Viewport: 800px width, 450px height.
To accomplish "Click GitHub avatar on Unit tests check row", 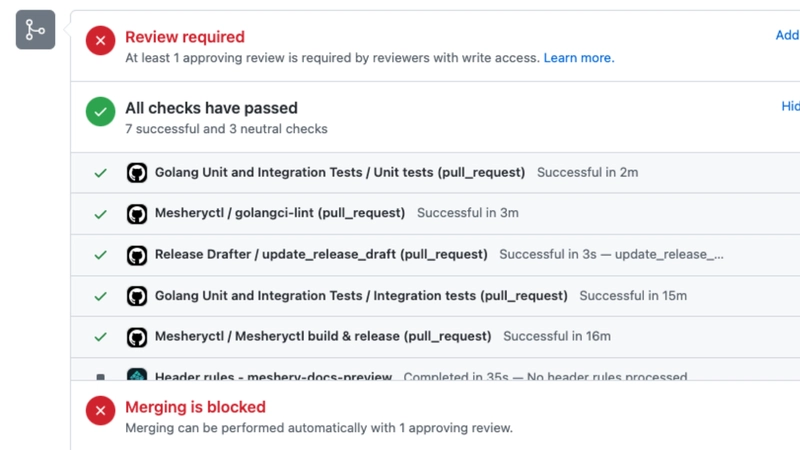I will click(x=137, y=172).
